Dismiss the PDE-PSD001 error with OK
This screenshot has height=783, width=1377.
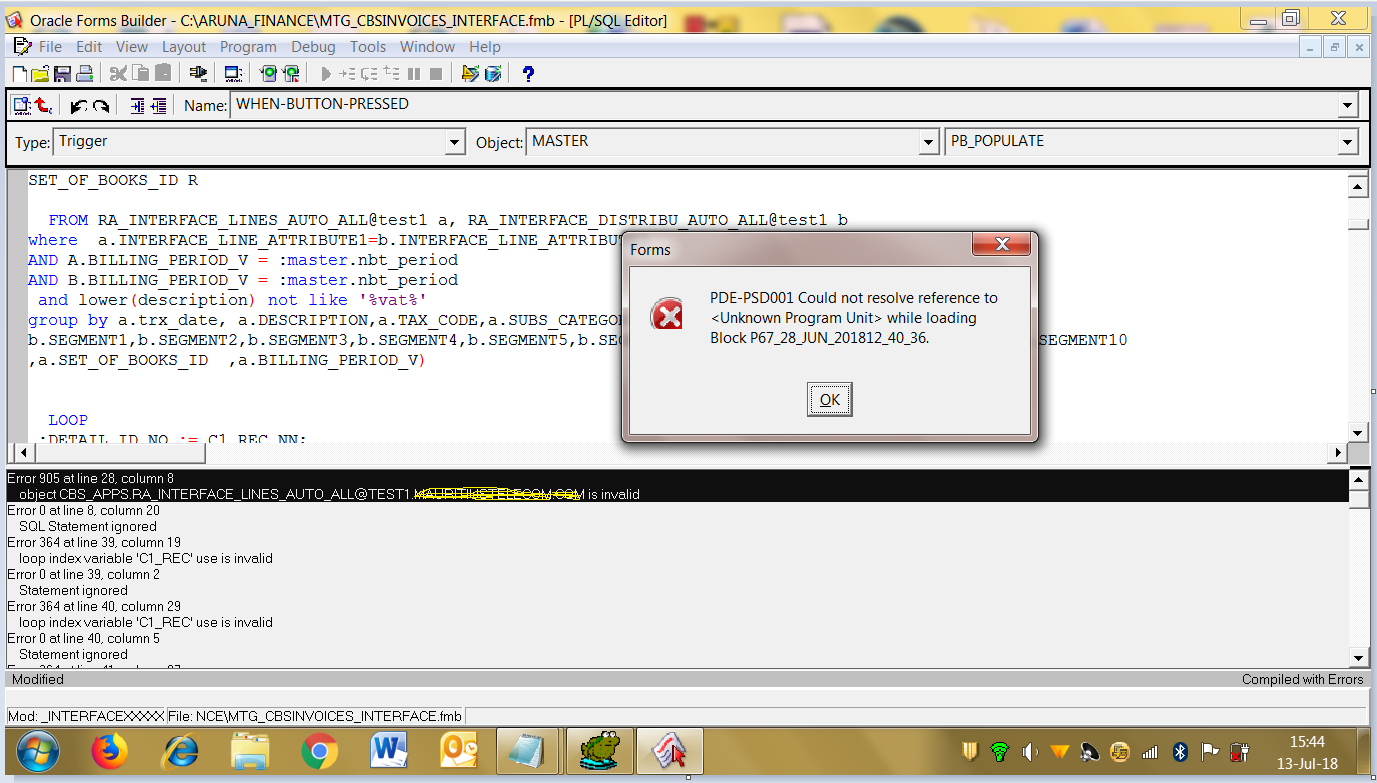coord(828,399)
